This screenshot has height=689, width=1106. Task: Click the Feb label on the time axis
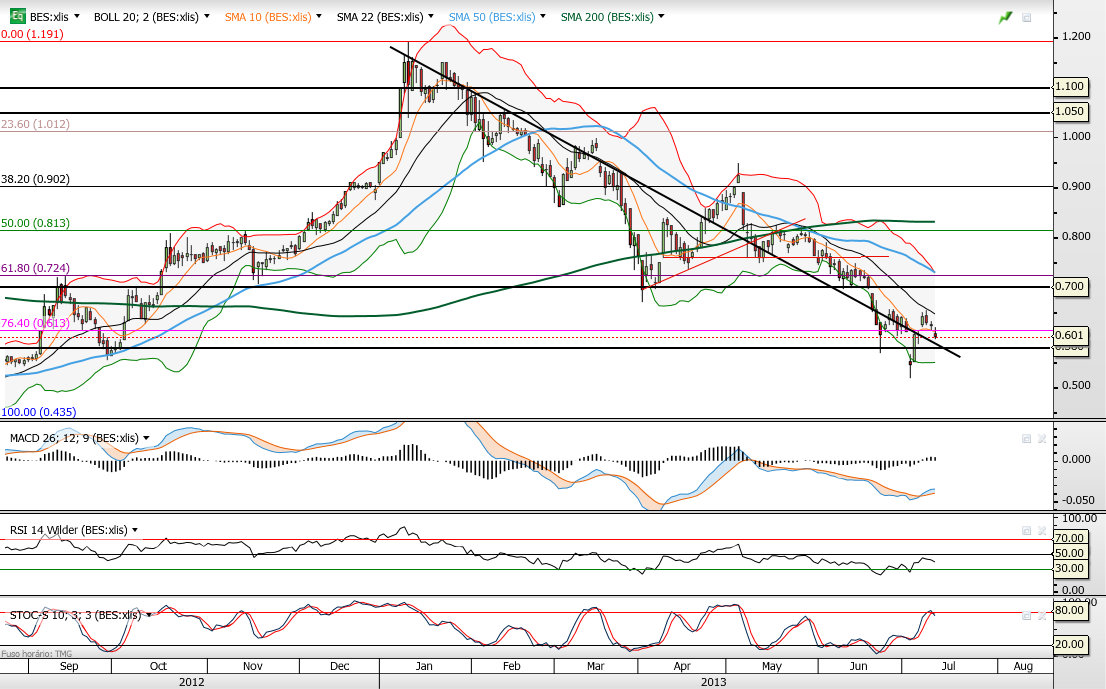511,666
